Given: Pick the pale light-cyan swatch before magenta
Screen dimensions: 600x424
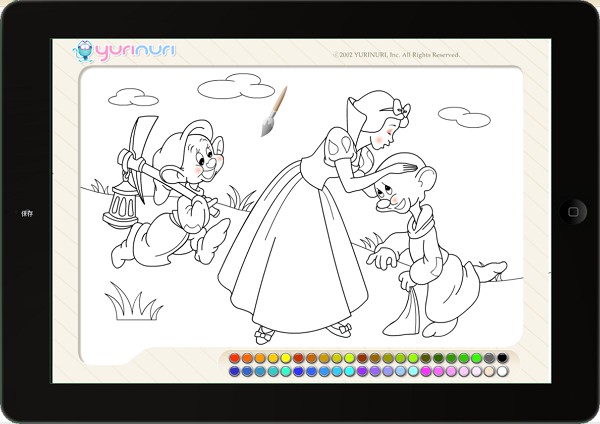Looking at the screenshot, I should (413, 371).
